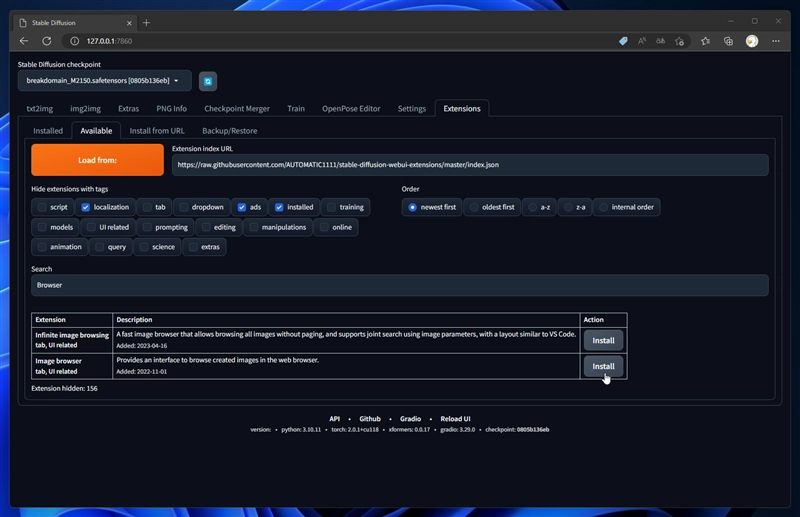Click the browser address bar URL
Screen dimensions: 800x517
pos(109,41)
